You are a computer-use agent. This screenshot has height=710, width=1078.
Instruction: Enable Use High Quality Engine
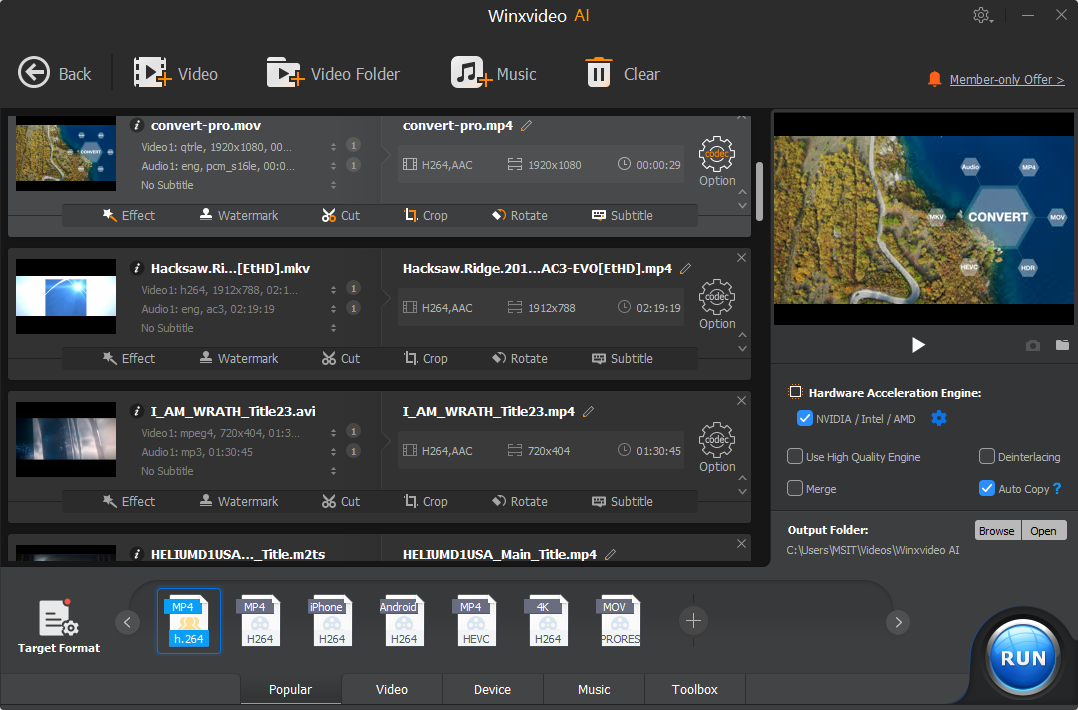(795, 457)
